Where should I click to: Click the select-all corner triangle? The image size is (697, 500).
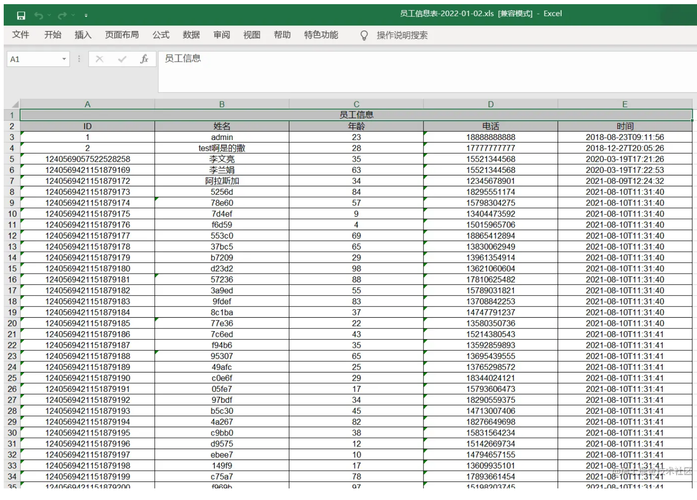(x=15, y=104)
